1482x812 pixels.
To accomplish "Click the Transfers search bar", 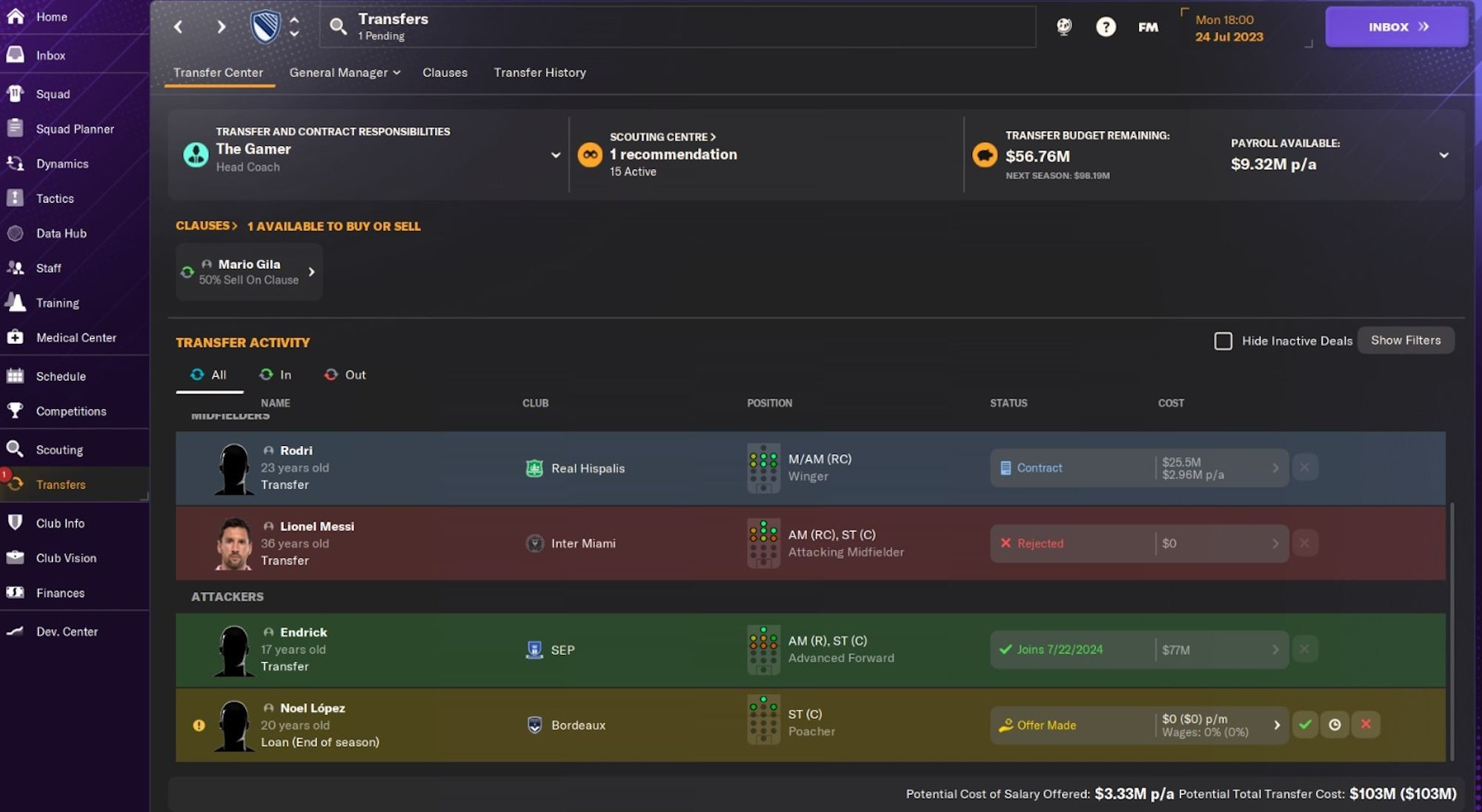I will pos(677,27).
